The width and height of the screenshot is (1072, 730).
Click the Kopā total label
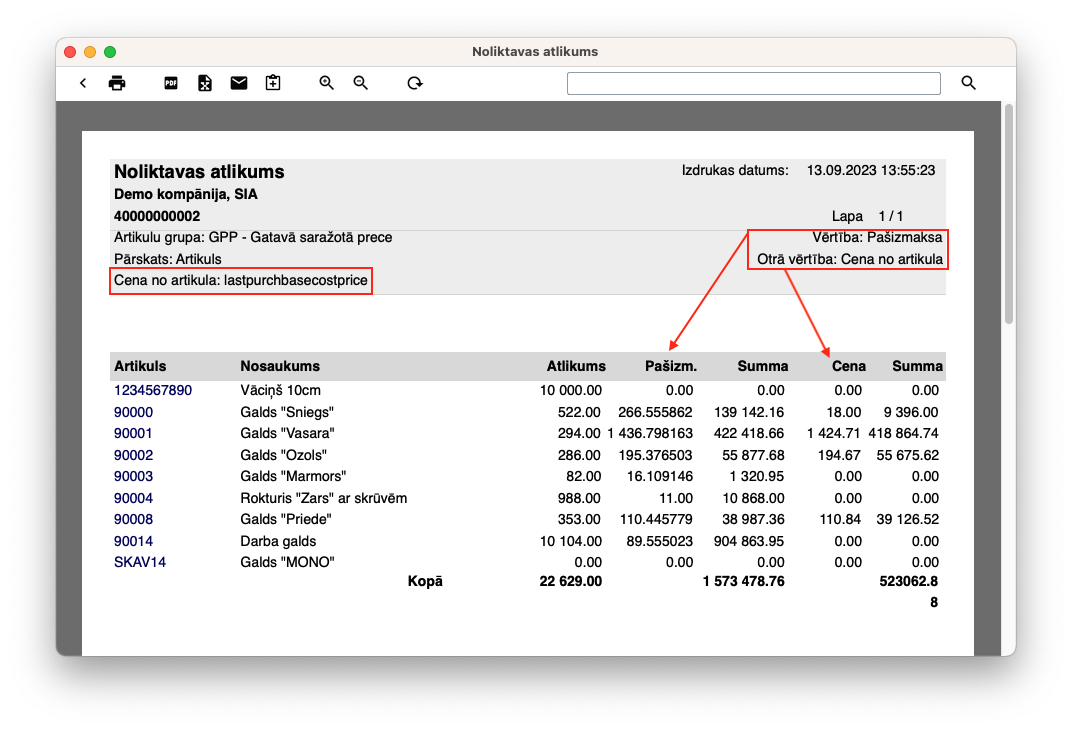[425, 582]
